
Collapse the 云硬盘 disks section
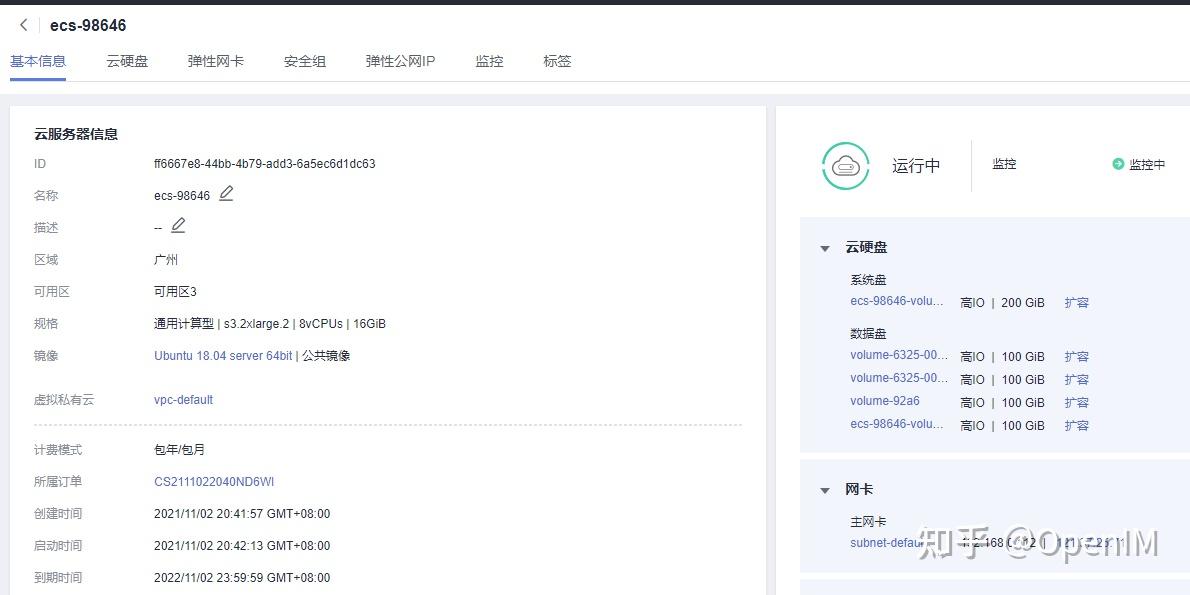[x=825, y=247]
